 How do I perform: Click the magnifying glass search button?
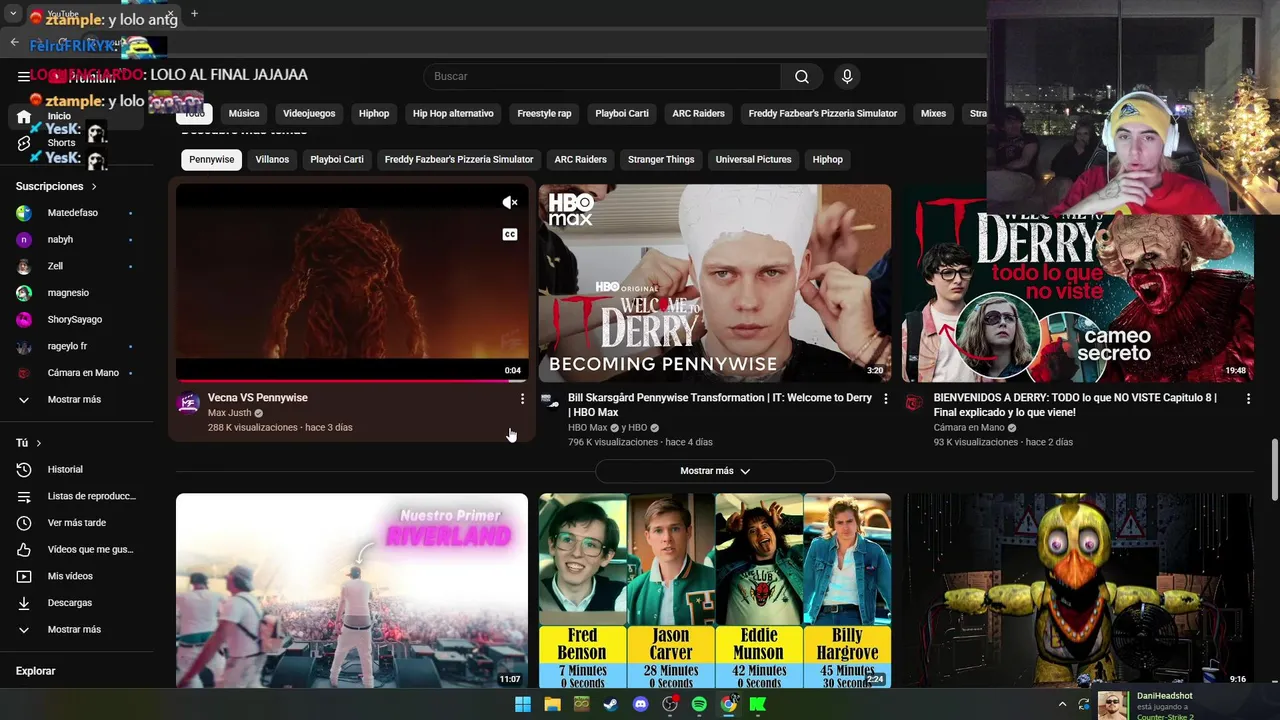coord(802,76)
